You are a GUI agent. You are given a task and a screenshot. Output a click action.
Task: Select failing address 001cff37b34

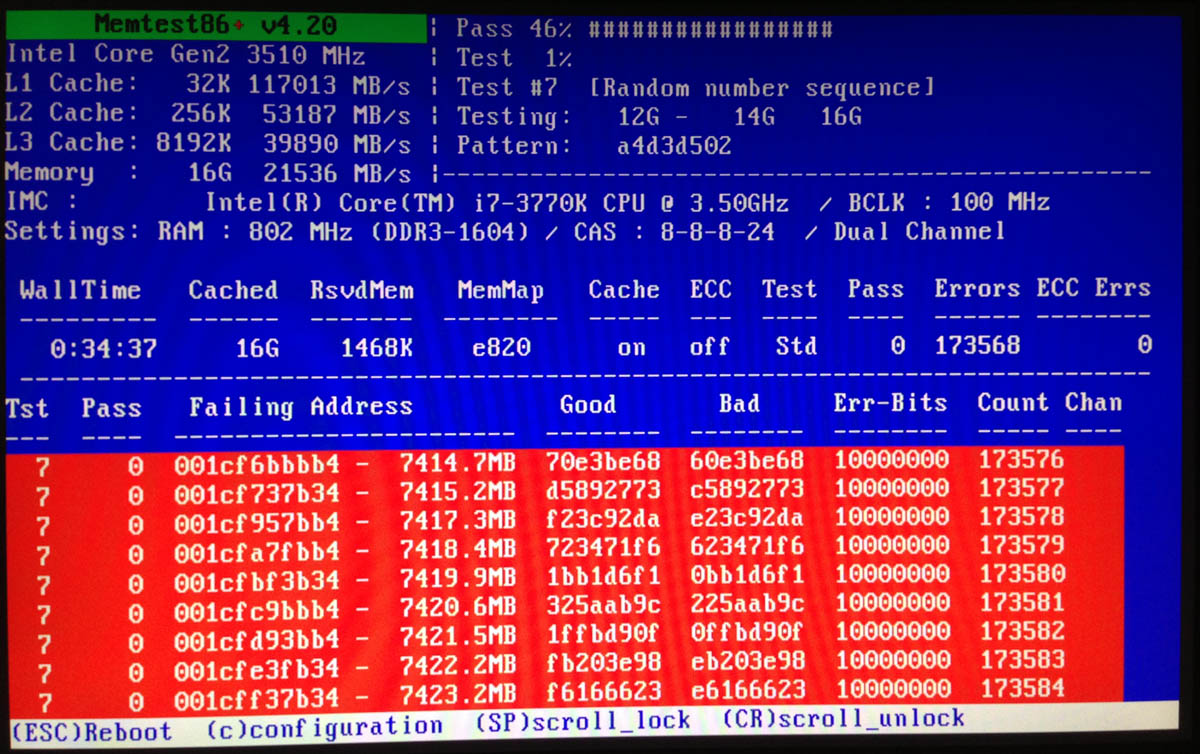pos(257,697)
